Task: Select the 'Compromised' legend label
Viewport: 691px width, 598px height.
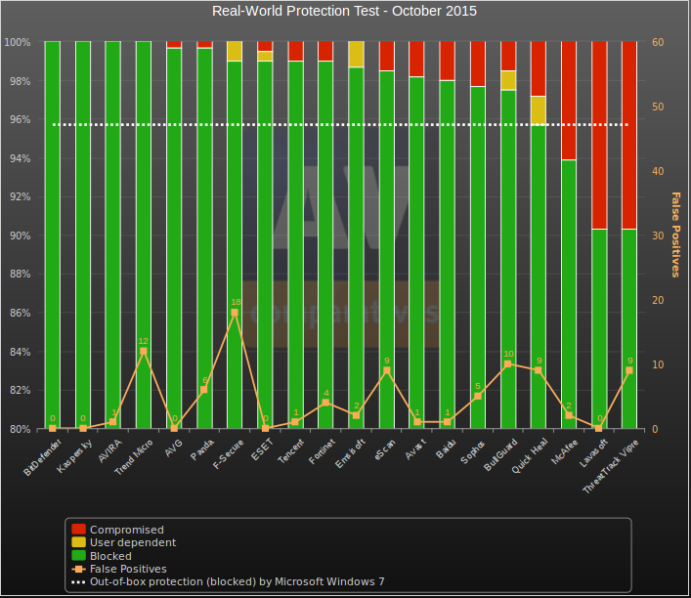Action: tap(126, 530)
